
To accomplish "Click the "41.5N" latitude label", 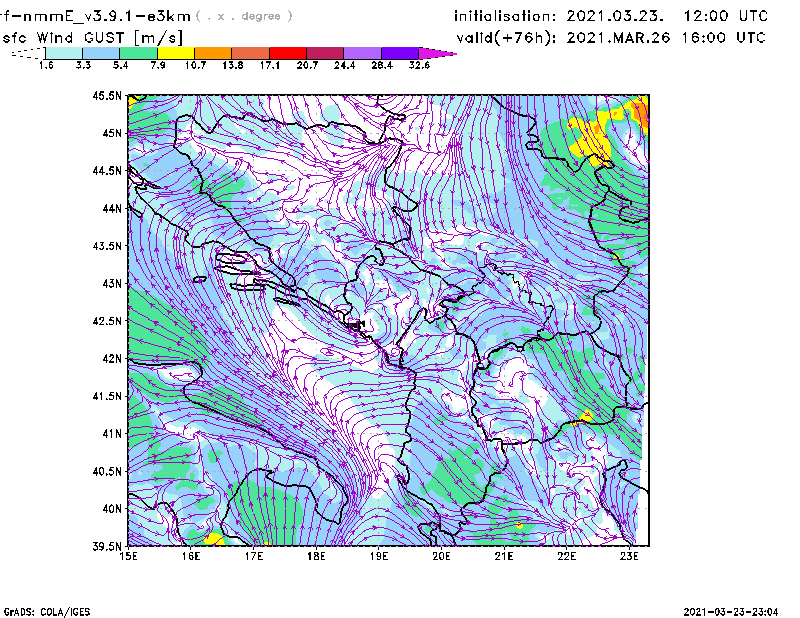I will coord(107,396).
